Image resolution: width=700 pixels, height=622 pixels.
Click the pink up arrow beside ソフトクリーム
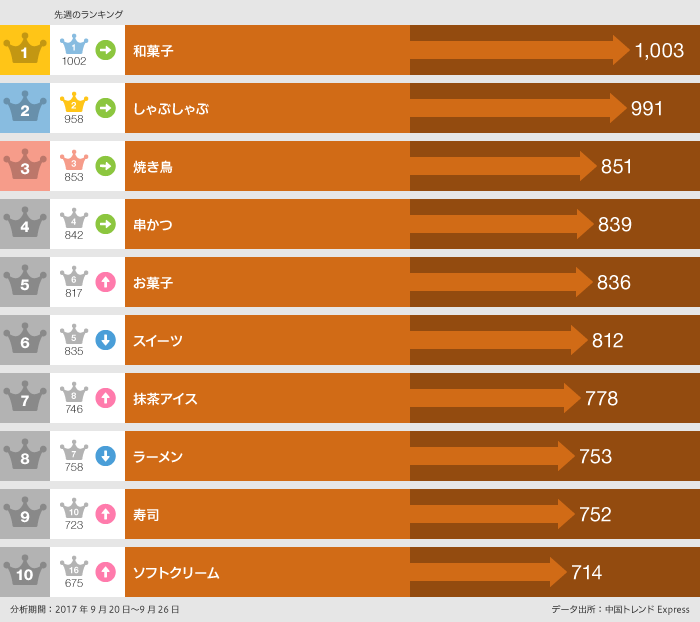(x=105, y=572)
